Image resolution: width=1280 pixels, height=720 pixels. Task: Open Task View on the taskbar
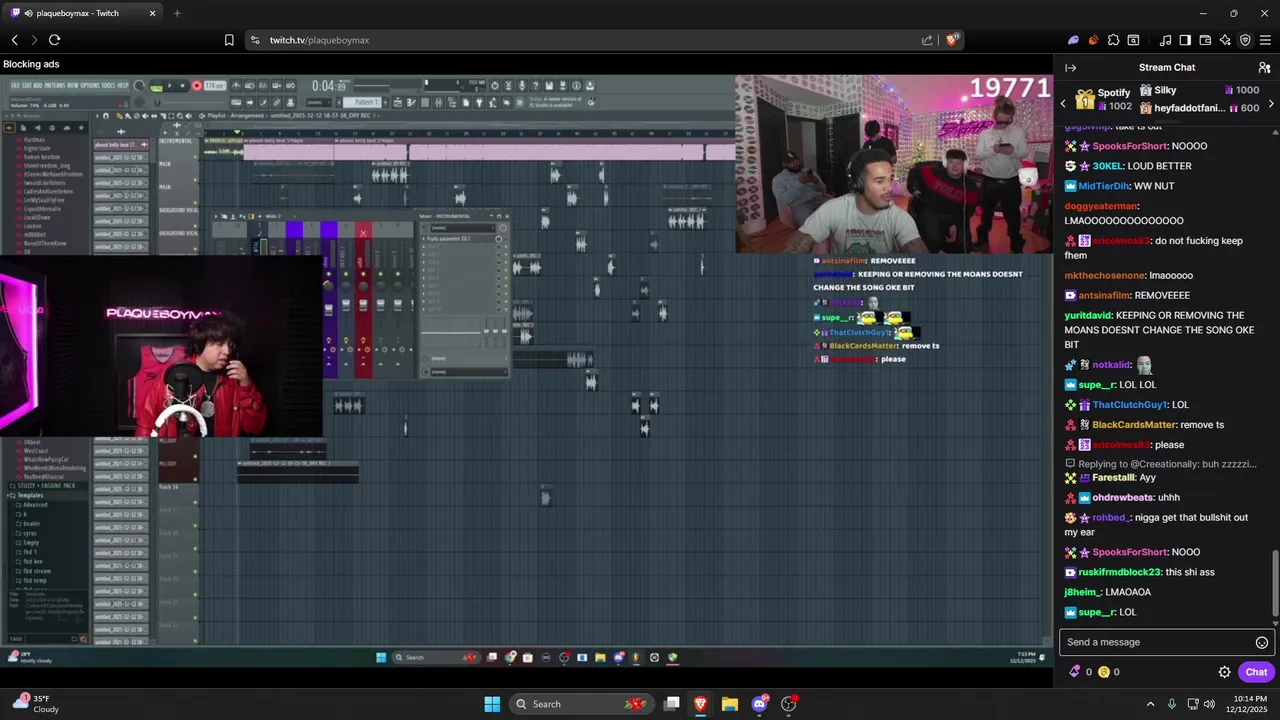click(672, 704)
